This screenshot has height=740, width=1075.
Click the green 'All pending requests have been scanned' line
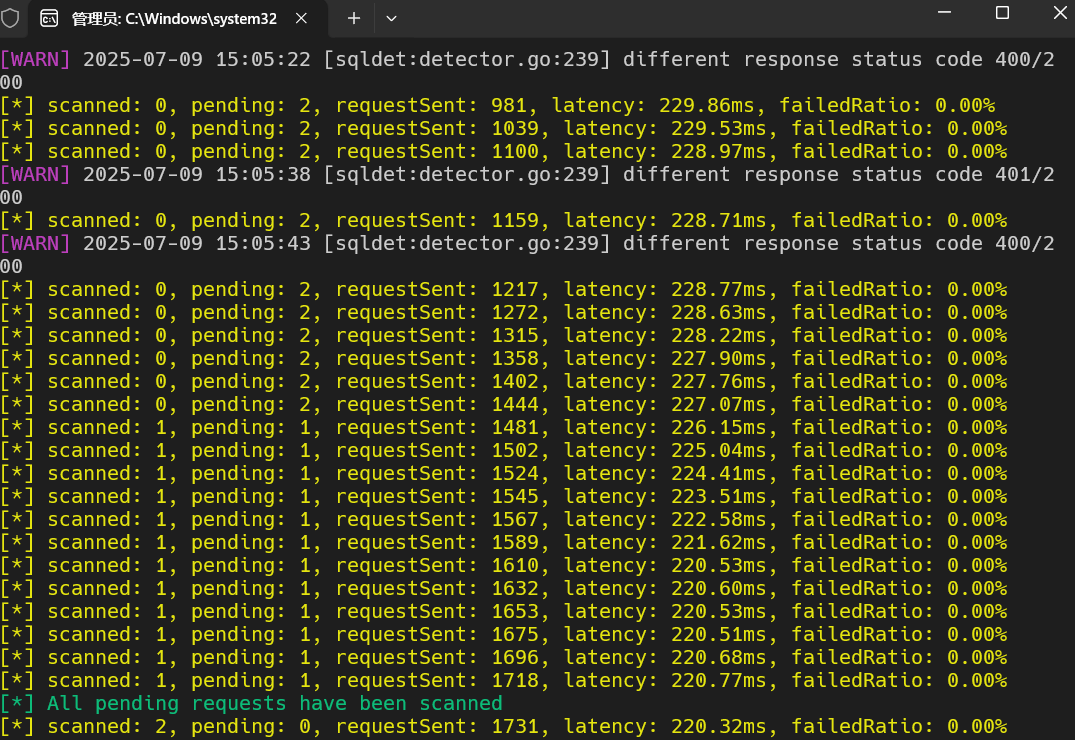[252, 704]
